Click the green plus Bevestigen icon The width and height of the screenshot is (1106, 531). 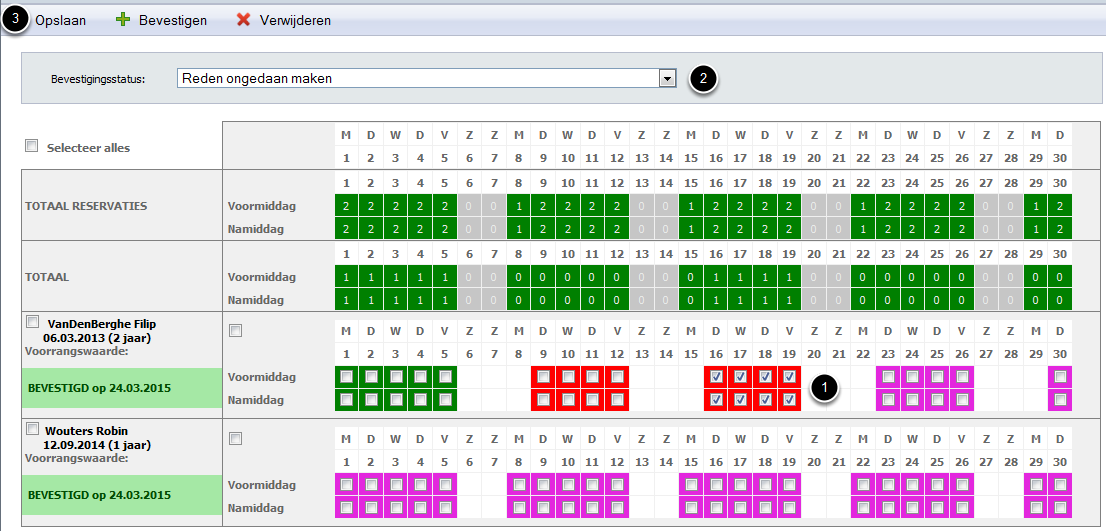click(x=123, y=20)
